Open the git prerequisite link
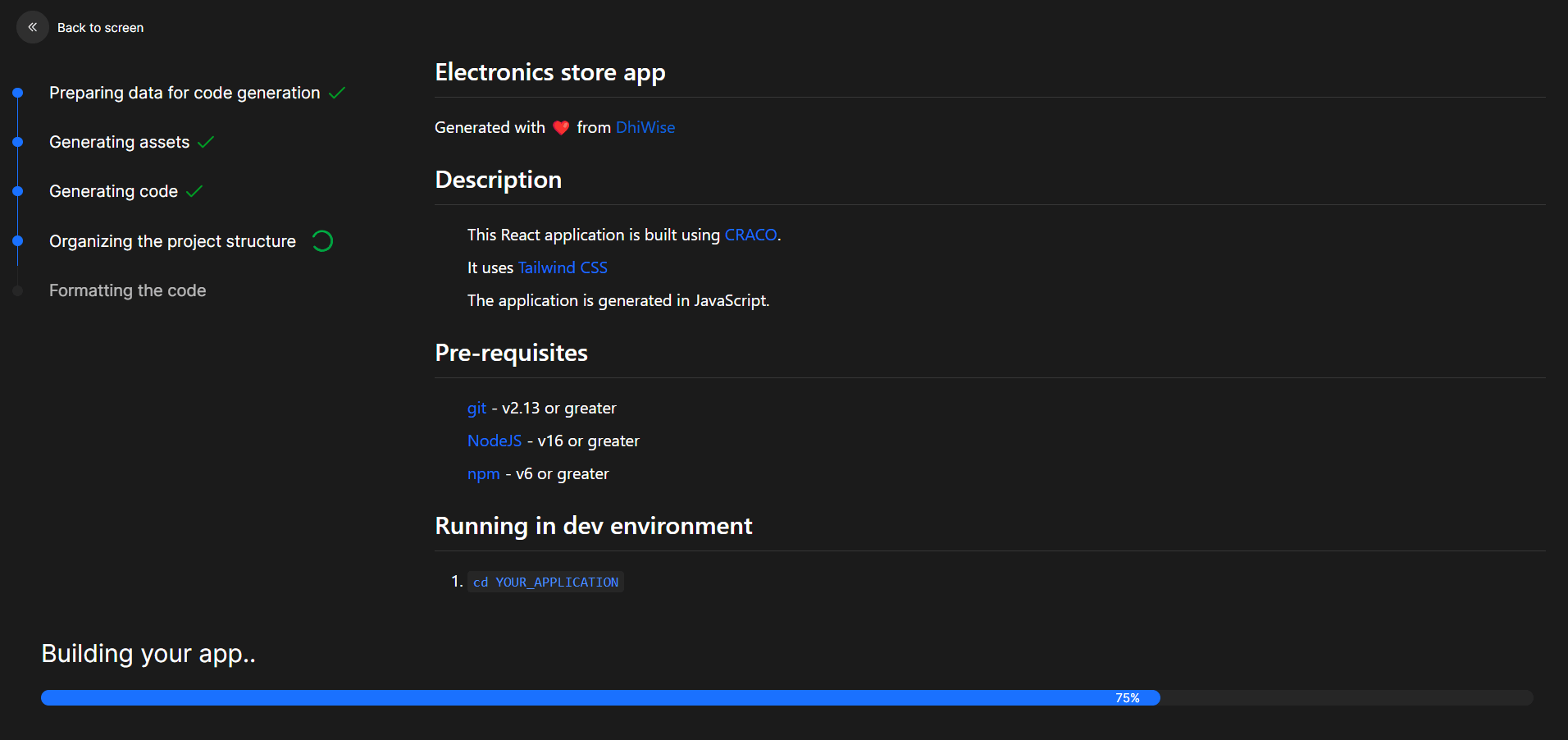Screen dimensions: 1568x740 476,408
